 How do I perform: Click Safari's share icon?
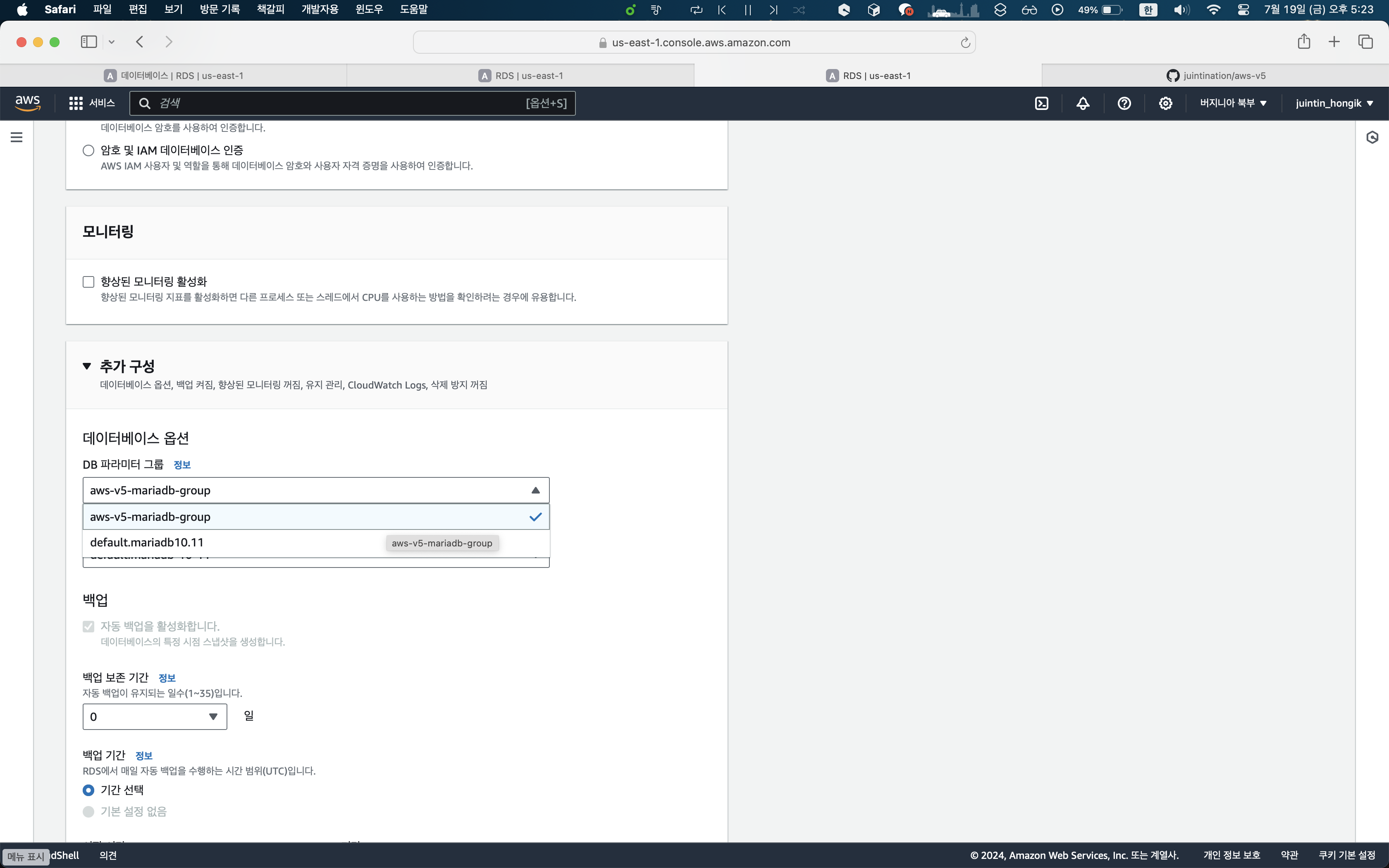[1303, 42]
